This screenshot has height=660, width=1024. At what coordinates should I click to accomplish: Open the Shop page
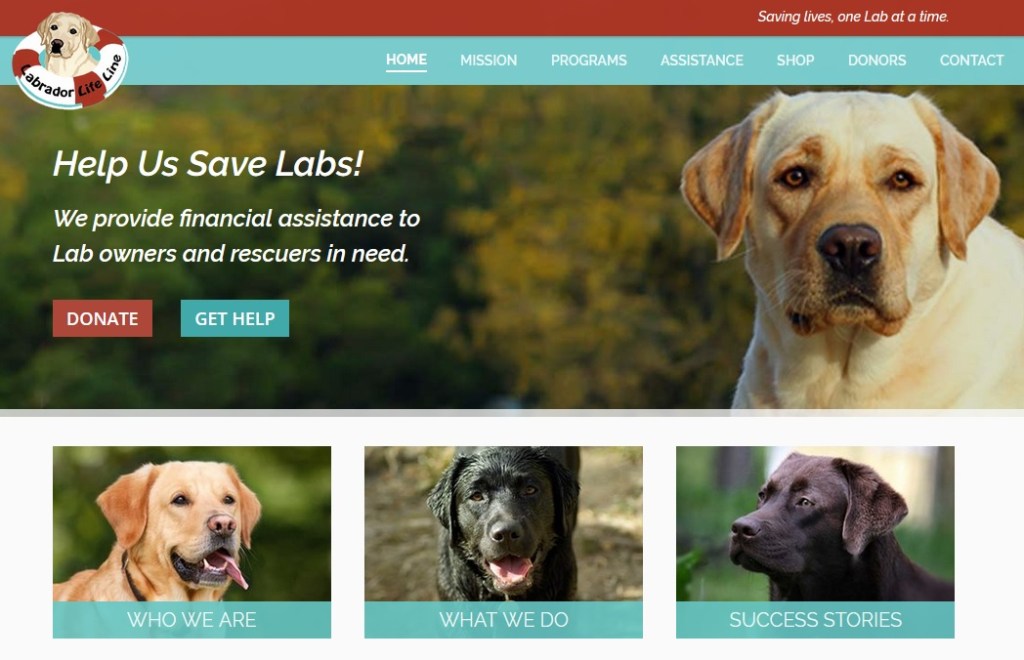[x=795, y=61]
